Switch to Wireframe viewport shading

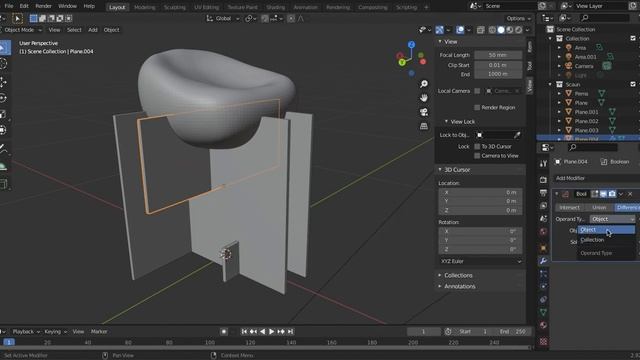[493, 30]
